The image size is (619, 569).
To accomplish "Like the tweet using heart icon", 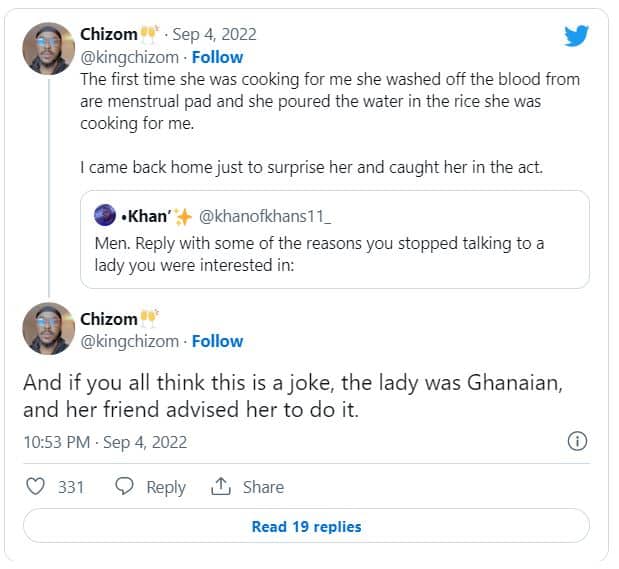I will click(x=36, y=487).
